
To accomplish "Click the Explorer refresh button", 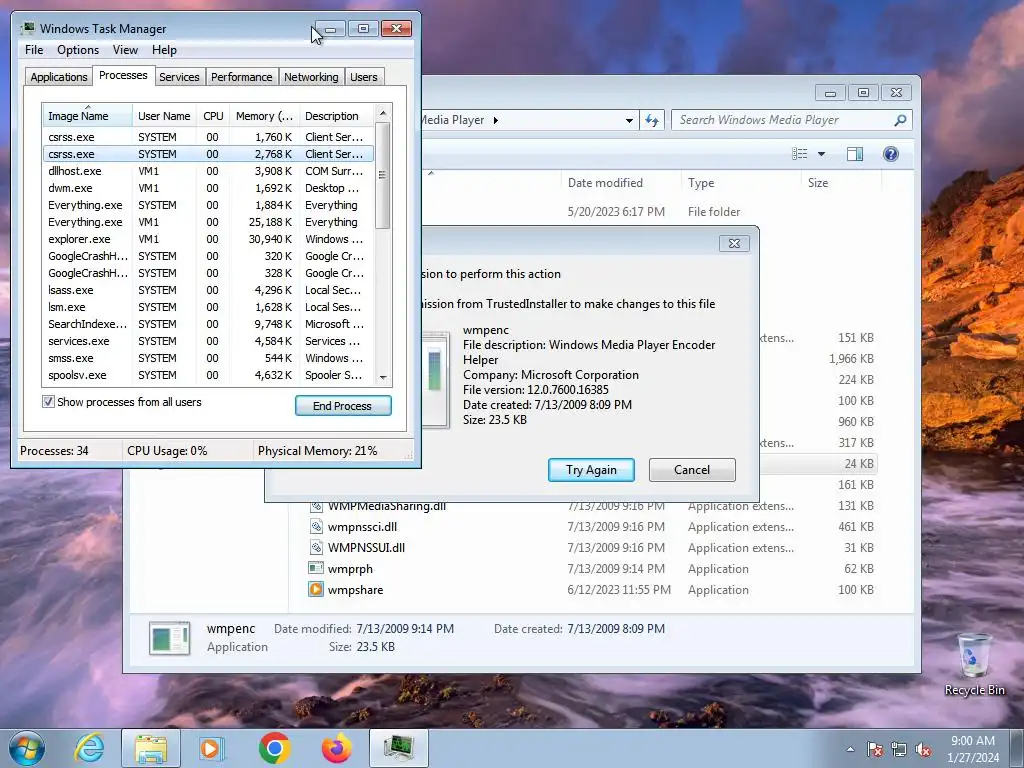I will 652,120.
